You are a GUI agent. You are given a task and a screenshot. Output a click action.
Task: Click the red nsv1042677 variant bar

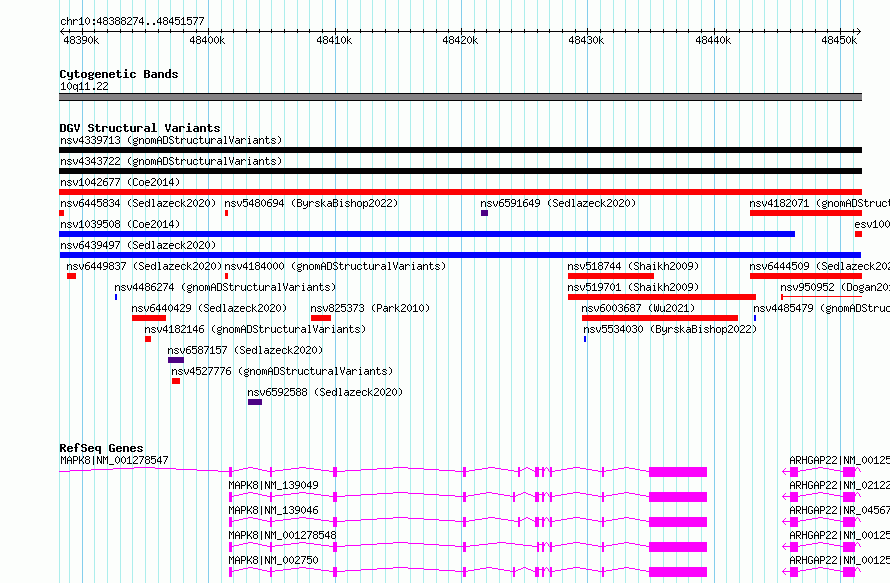(x=460, y=192)
